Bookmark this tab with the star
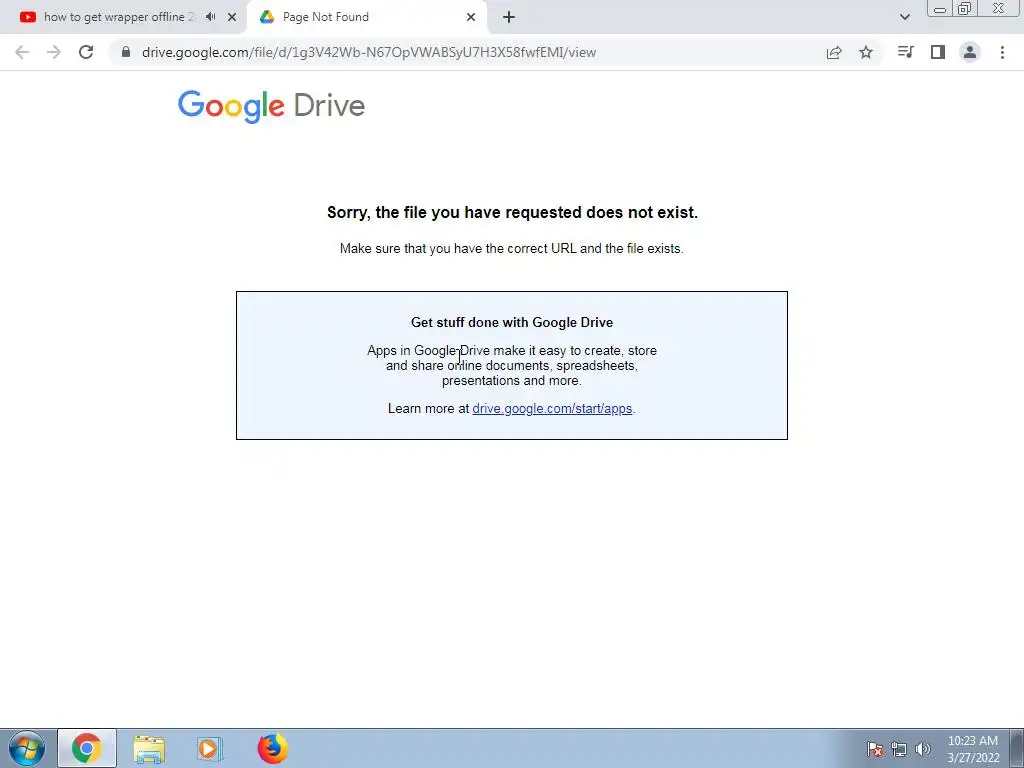Screen dimensions: 1024x768 [866, 52]
